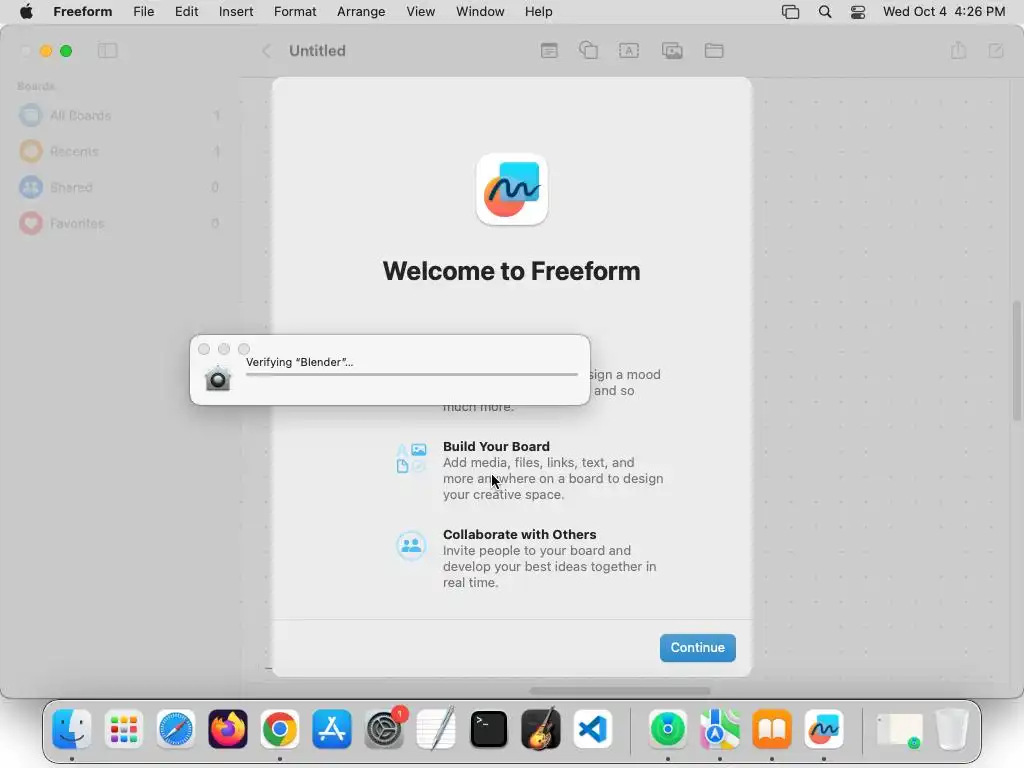Go back using the chevron beside Untitled

pyautogui.click(x=266, y=51)
